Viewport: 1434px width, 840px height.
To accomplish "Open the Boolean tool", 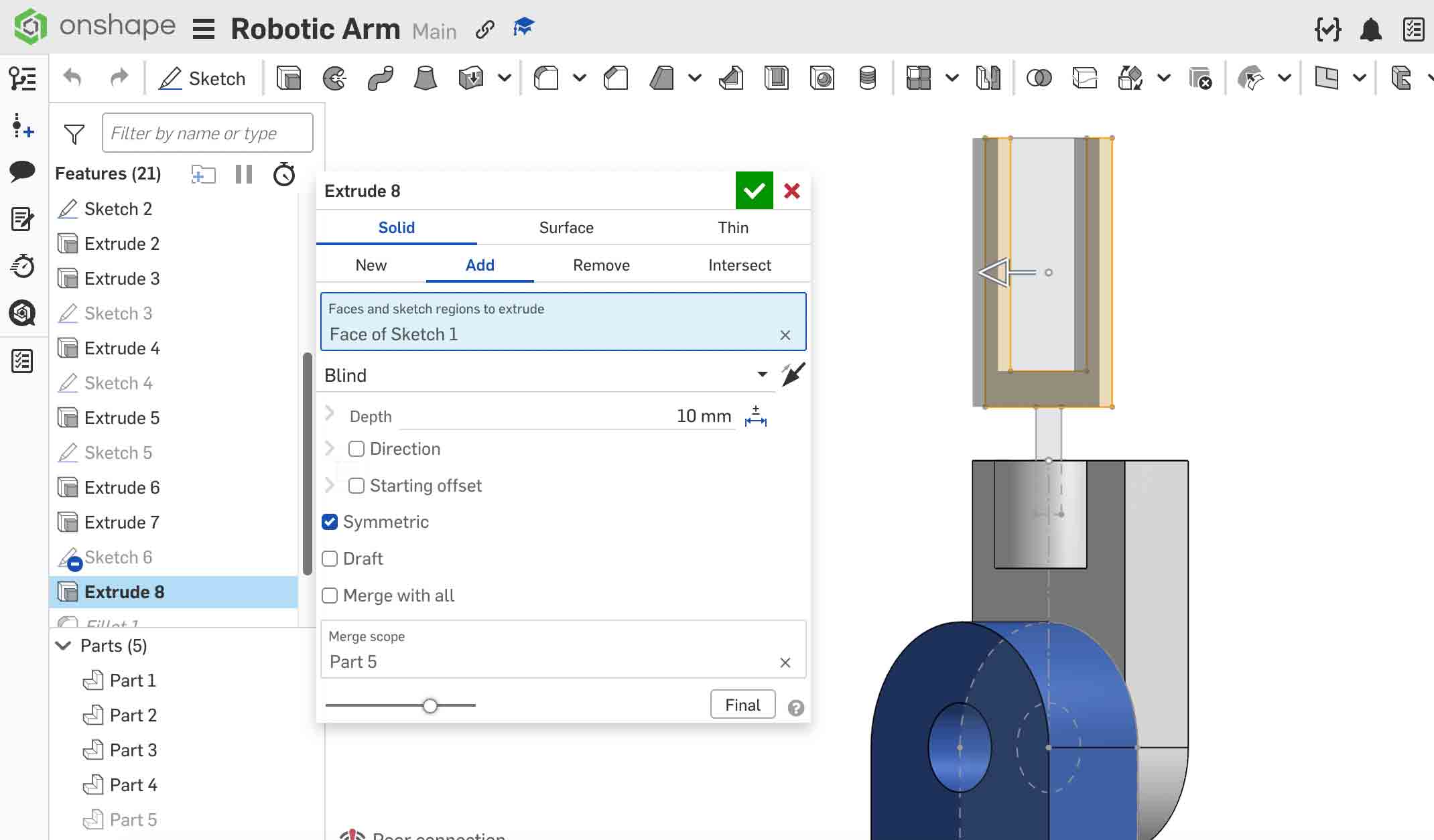I will coord(1039,78).
